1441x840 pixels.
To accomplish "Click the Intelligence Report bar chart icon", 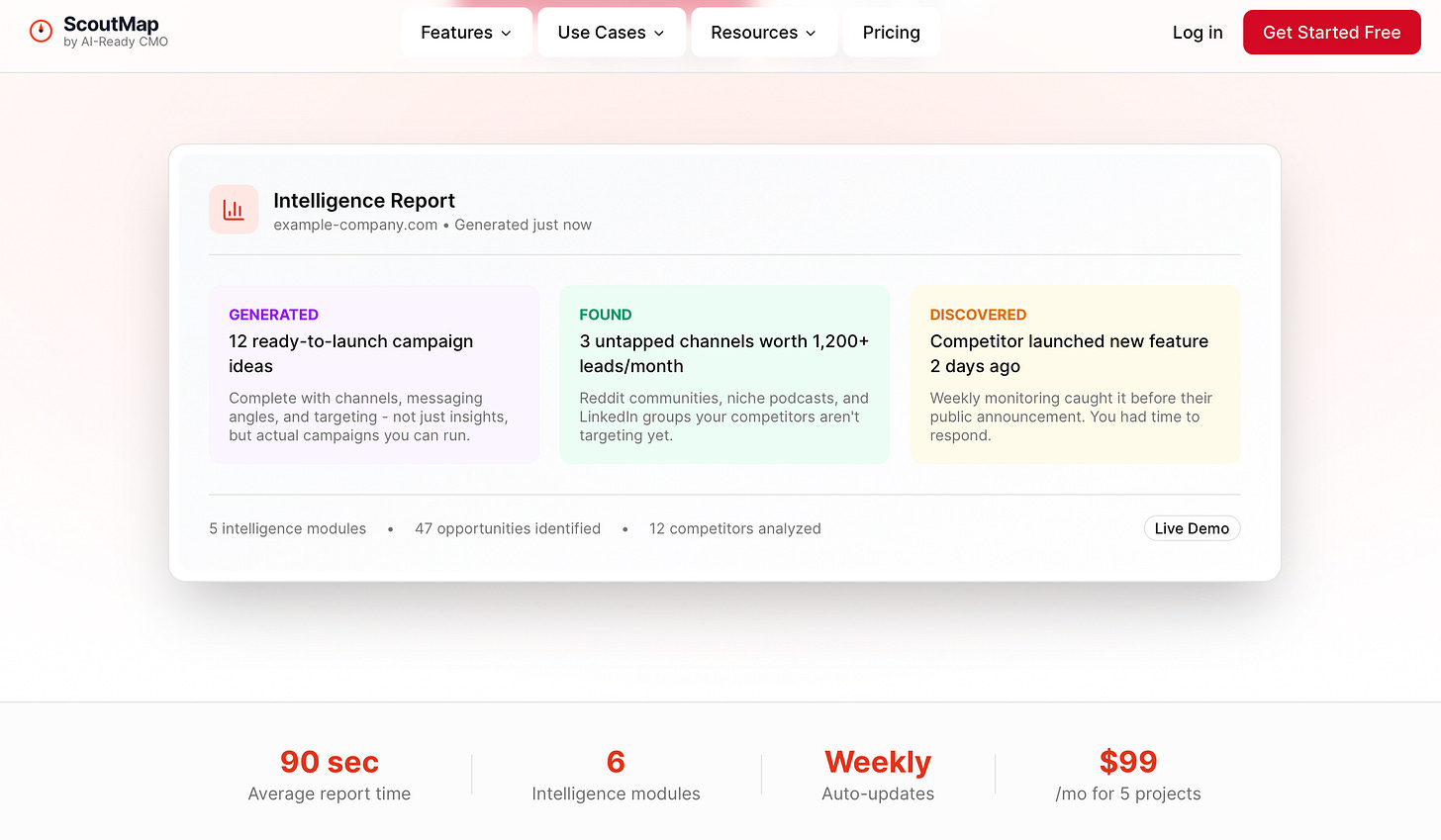I will coord(234,210).
